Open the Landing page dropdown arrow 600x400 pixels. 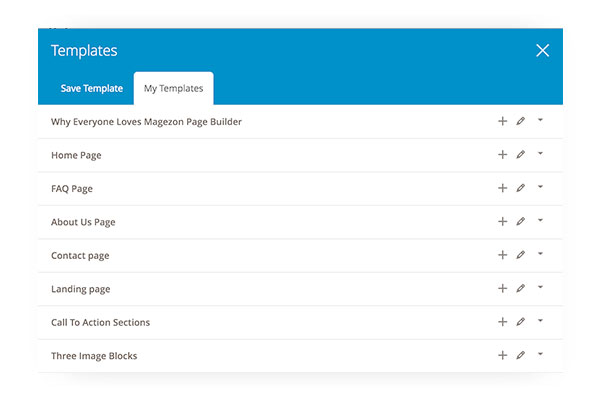(540, 287)
